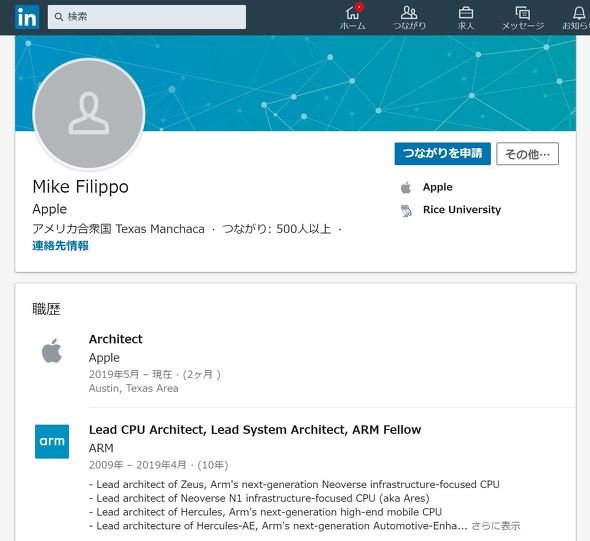
Task: Click the Rice University link
Action: coord(462,210)
